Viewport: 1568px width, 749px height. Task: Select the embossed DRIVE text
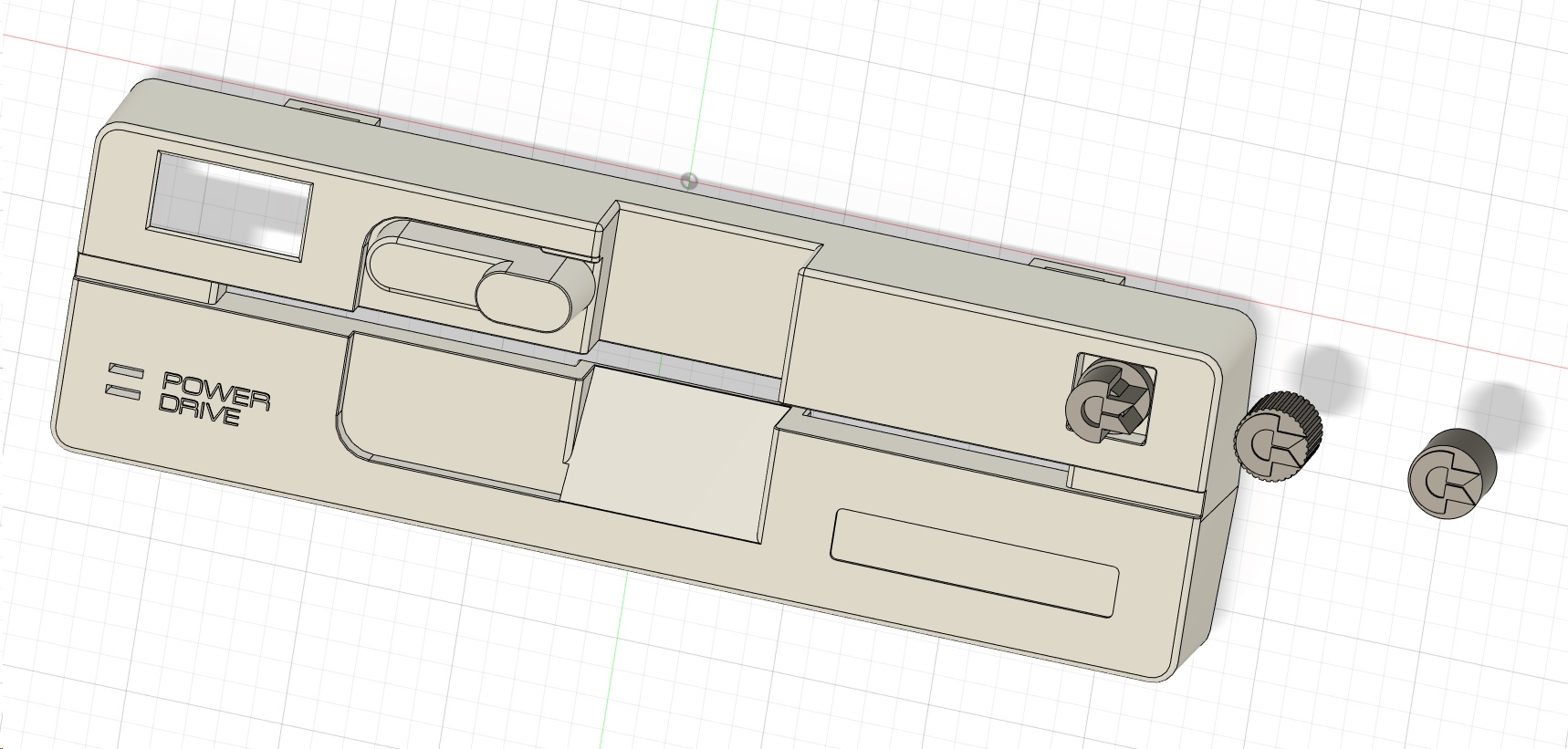[200, 410]
